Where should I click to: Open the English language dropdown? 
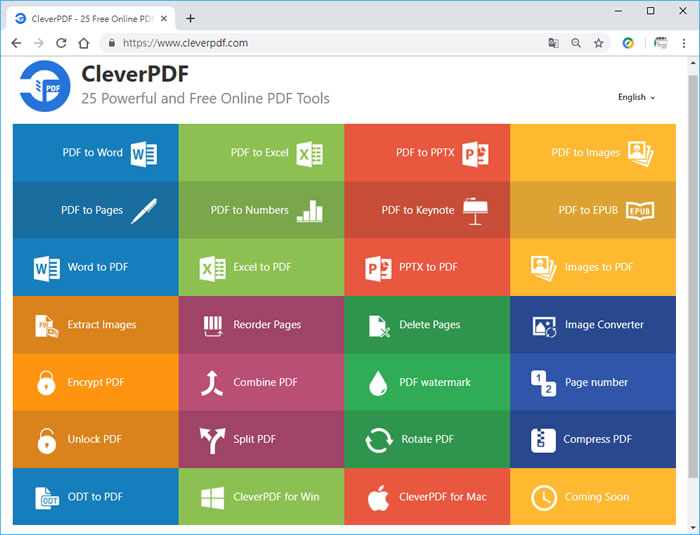(x=636, y=97)
